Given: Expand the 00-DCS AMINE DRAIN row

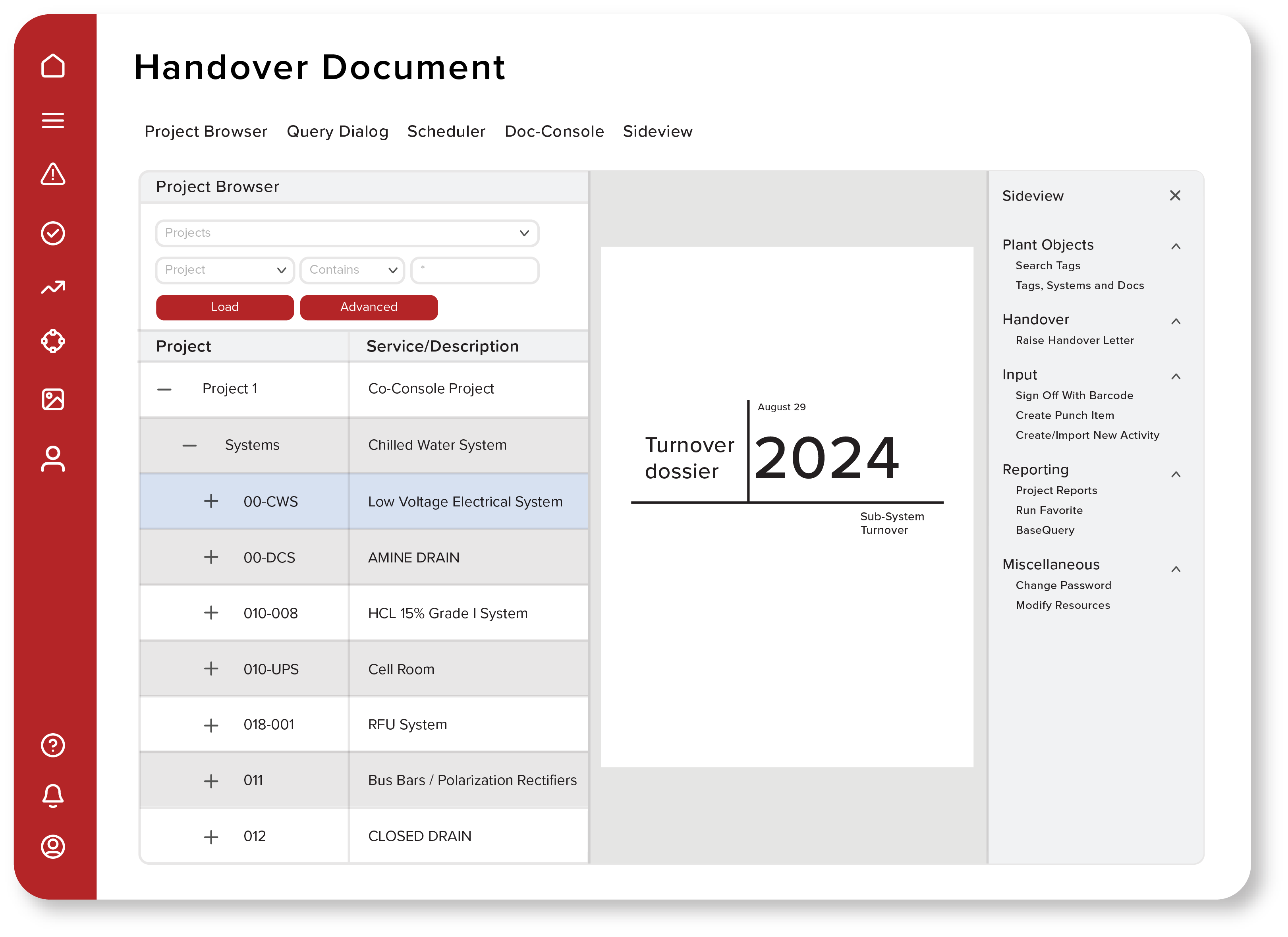Looking at the screenshot, I should point(212,557).
